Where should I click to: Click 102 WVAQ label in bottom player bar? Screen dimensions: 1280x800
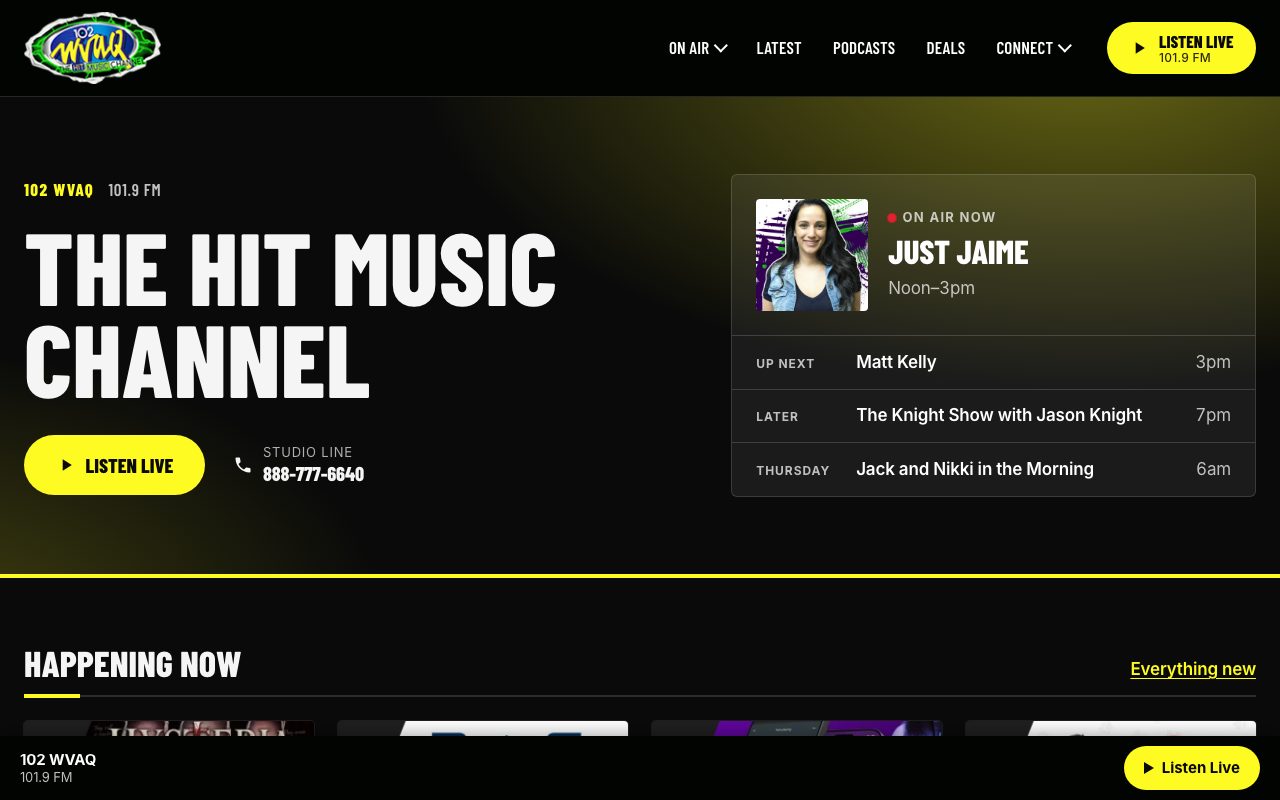[58, 759]
